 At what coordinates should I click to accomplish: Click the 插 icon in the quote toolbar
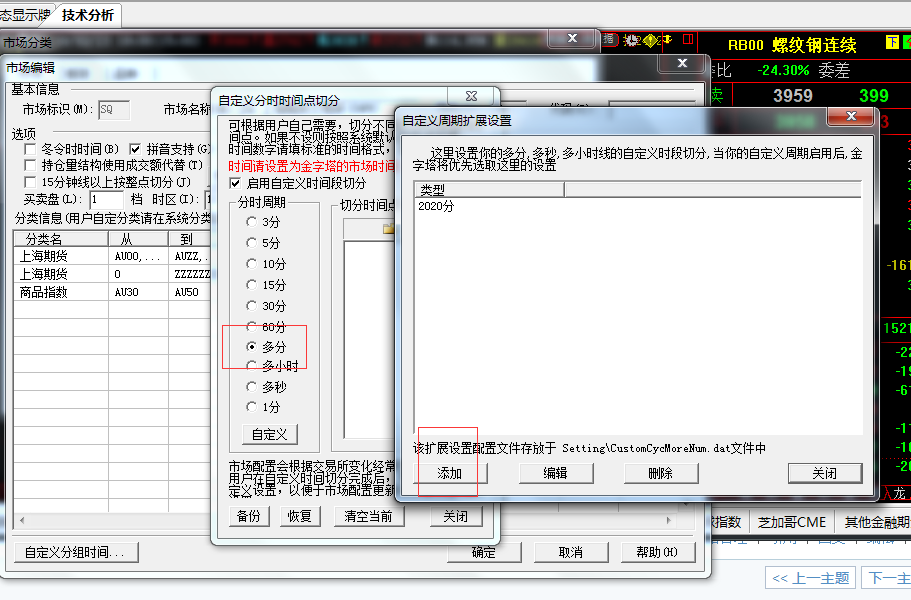point(609,39)
